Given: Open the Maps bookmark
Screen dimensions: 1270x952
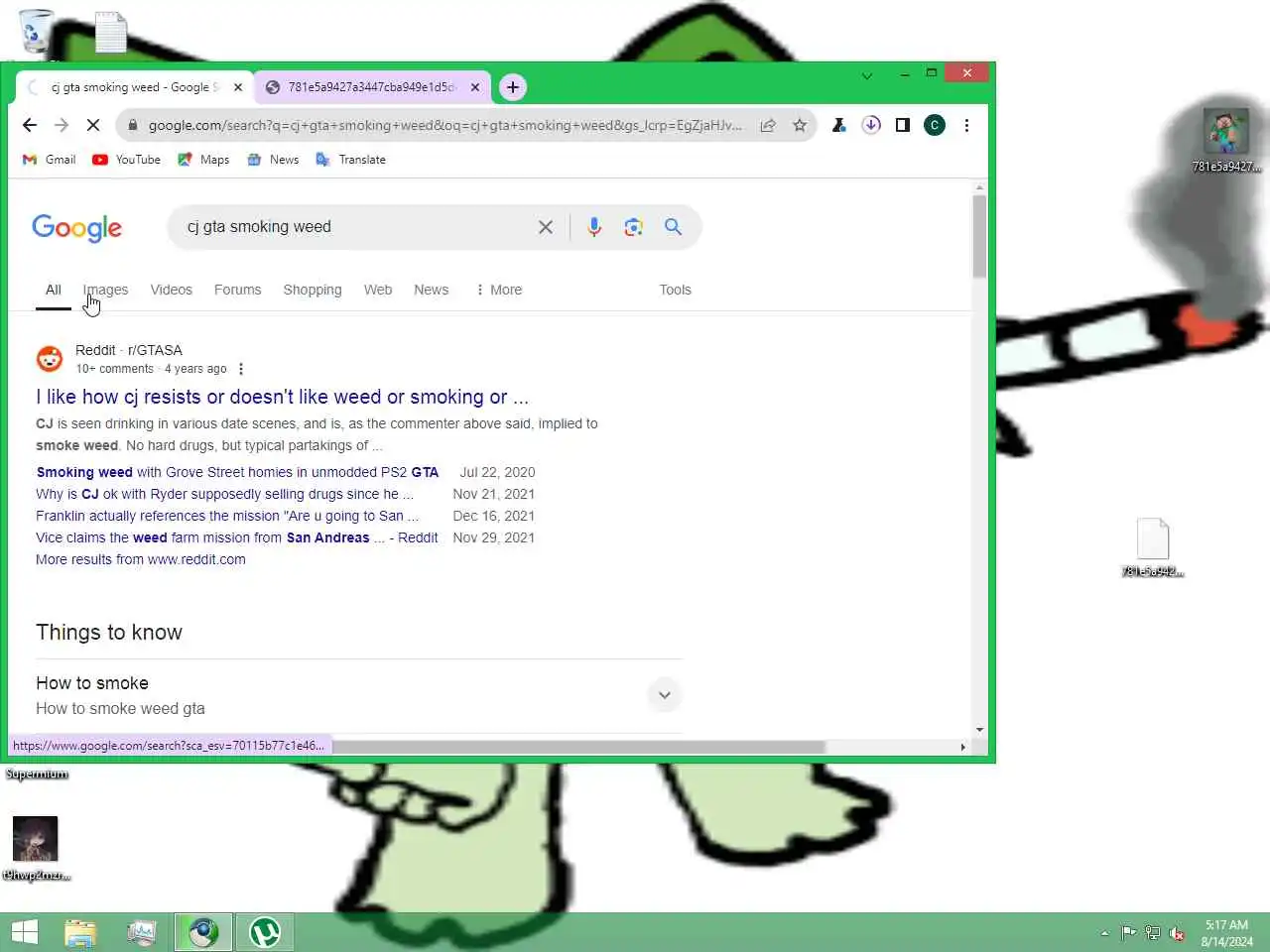Looking at the screenshot, I should coord(203,160).
